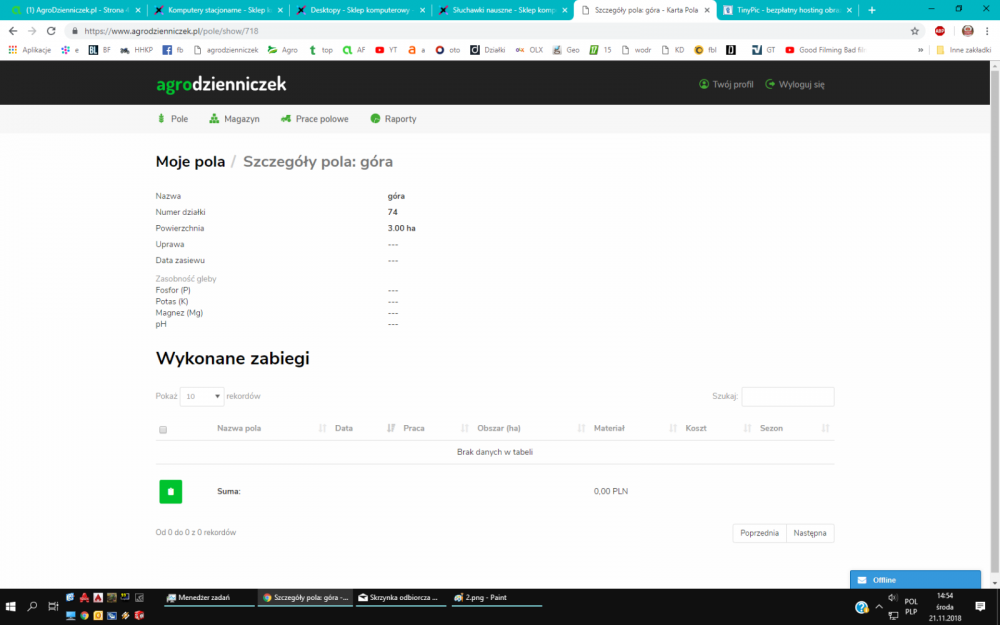The width and height of the screenshot is (1000, 625).
Task: Click the green trash delete button
Action: click(x=170, y=491)
